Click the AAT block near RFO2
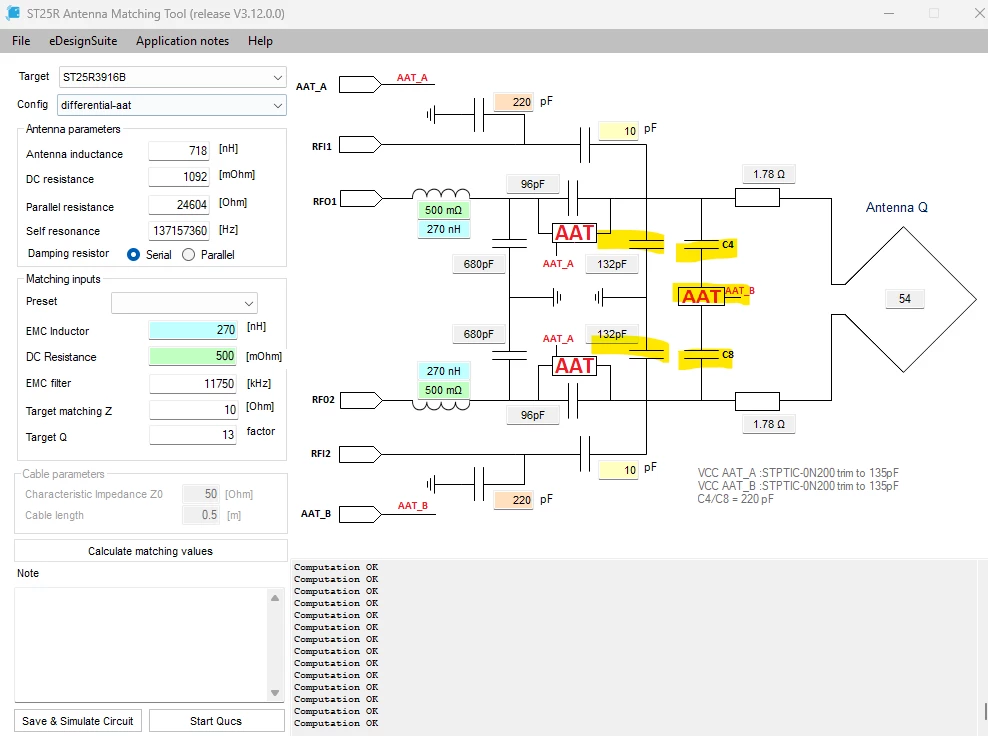Screen dimensions: 988x736 coord(574,365)
